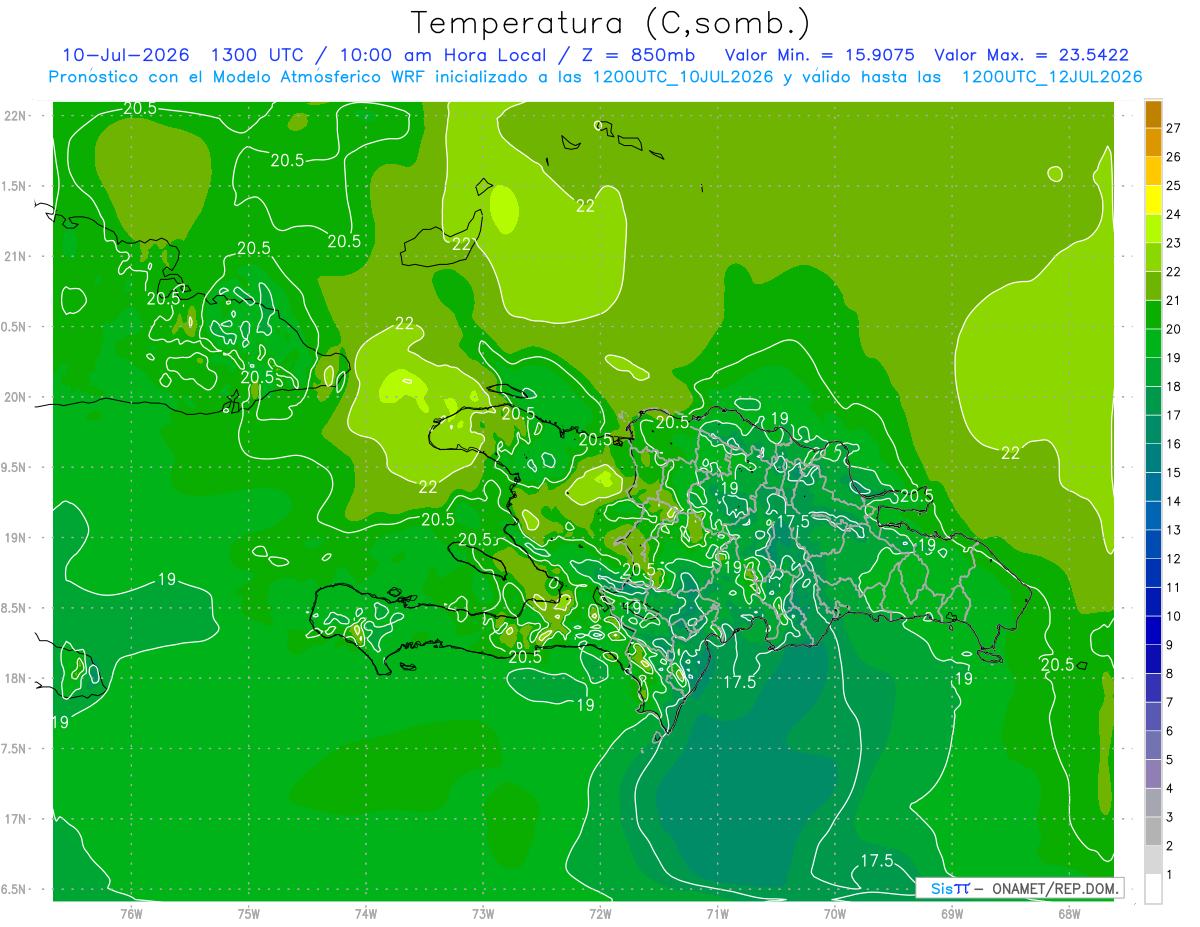Select the orange legend swatch between 26 and 27

point(1153,143)
